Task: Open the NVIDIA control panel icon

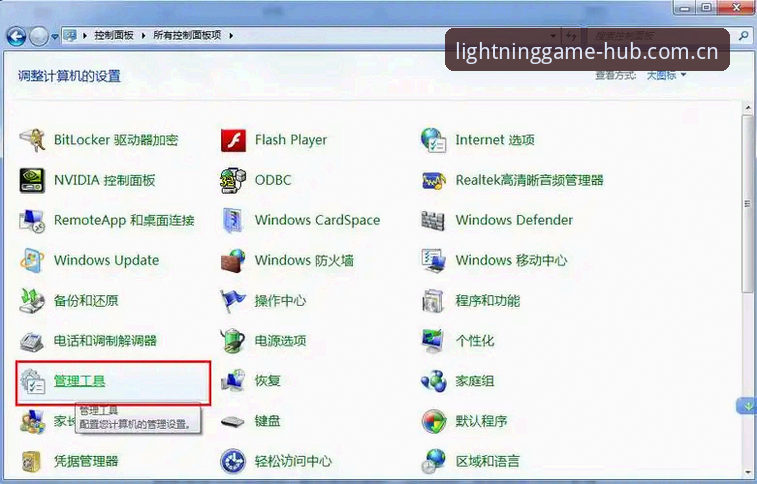Action: click(32, 180)
